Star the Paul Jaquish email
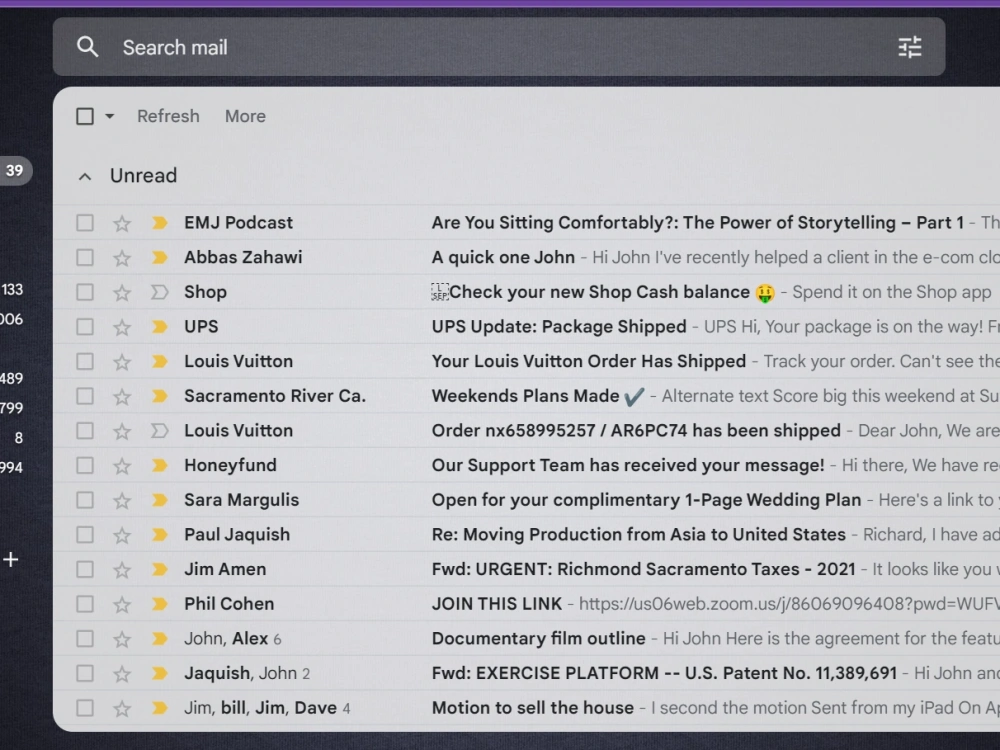The image size is (1000, 750). pyautogui.click(x=122, y=535)
